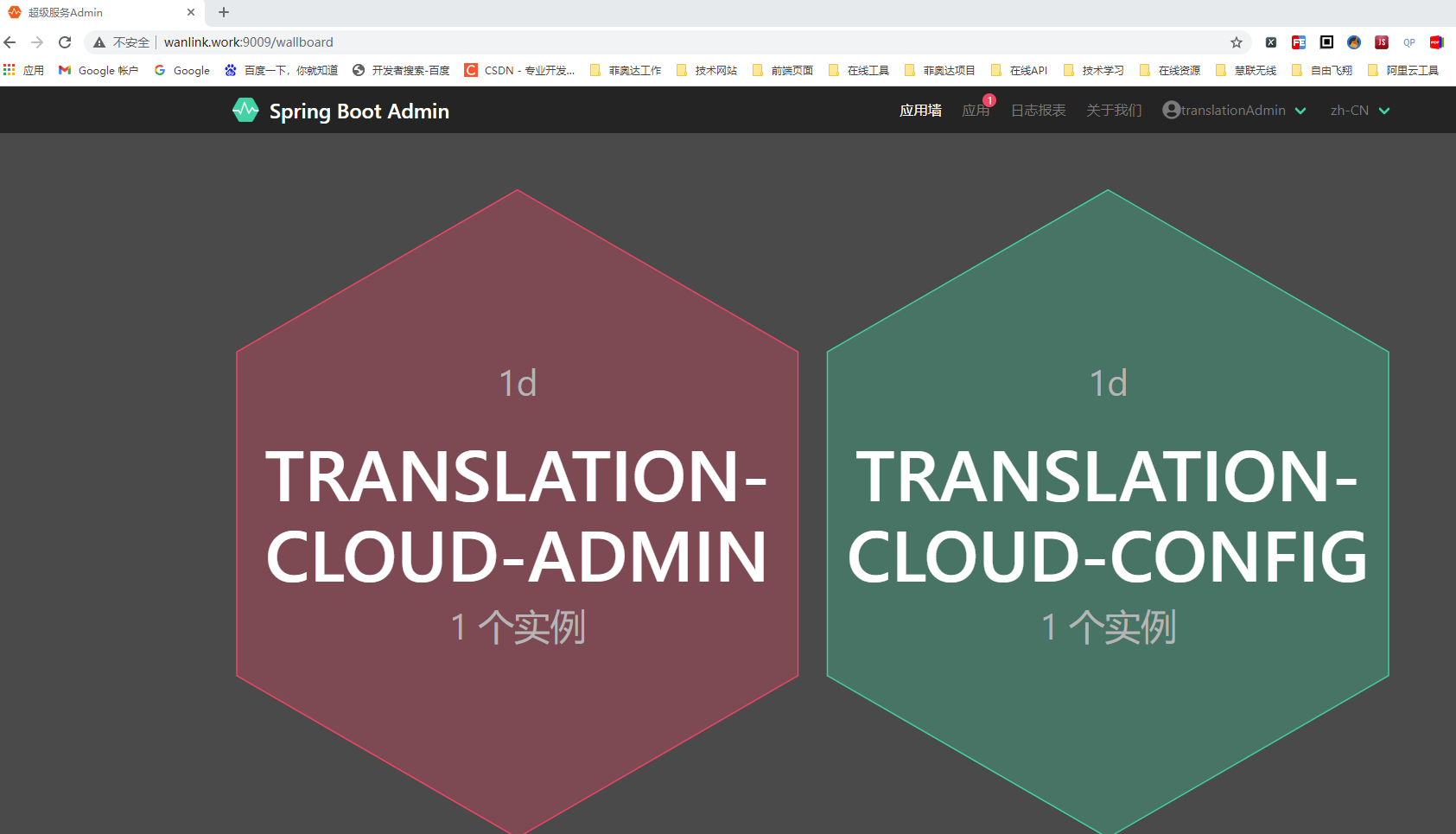Open the 应用墙 wallboard menu
Image resolution: width=1456 pixels, height=834 pixels.
click(920, 111)
